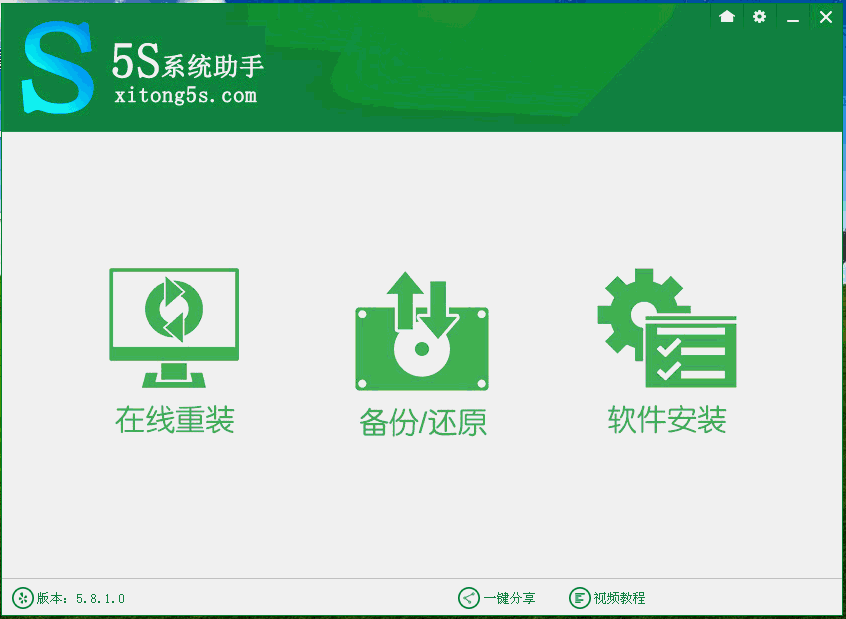Click the share icon beside 一键分享

(466, 598)
